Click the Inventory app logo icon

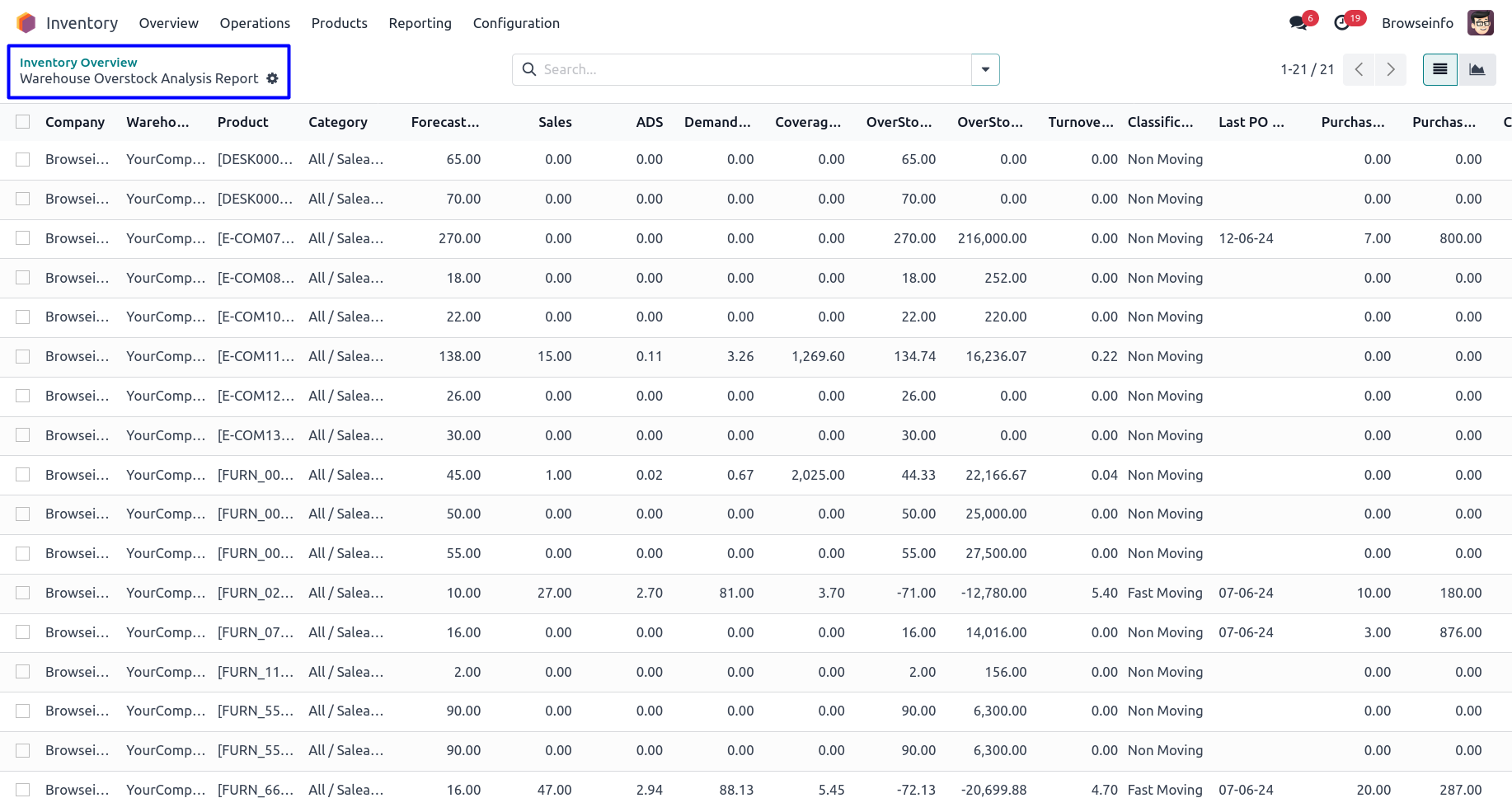(x=26, y=23)
